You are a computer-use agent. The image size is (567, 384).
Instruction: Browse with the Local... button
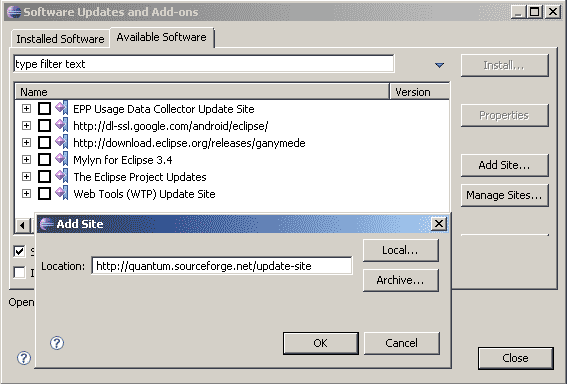[401, 250]
